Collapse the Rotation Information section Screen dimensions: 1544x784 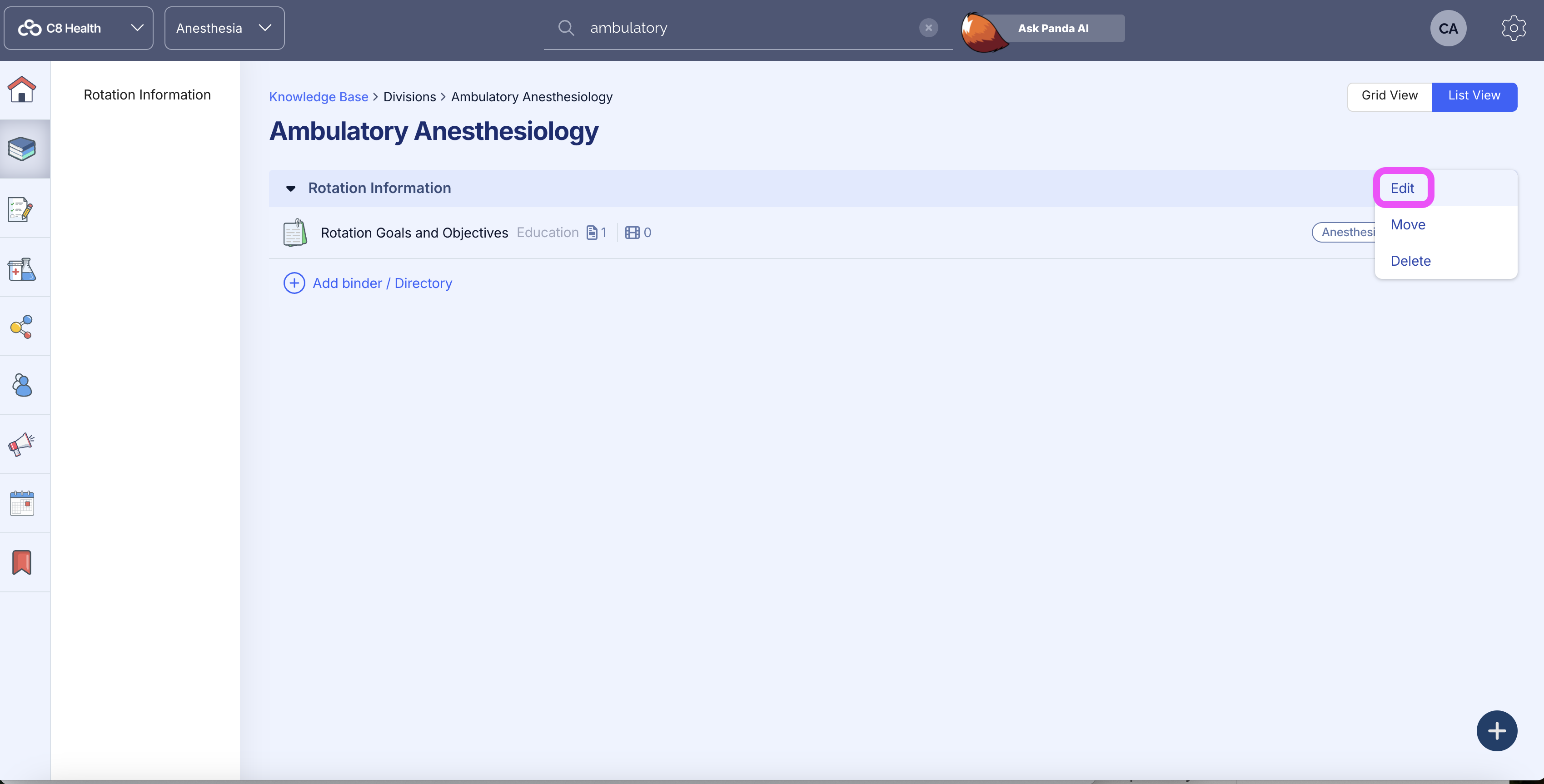[291, 188]
